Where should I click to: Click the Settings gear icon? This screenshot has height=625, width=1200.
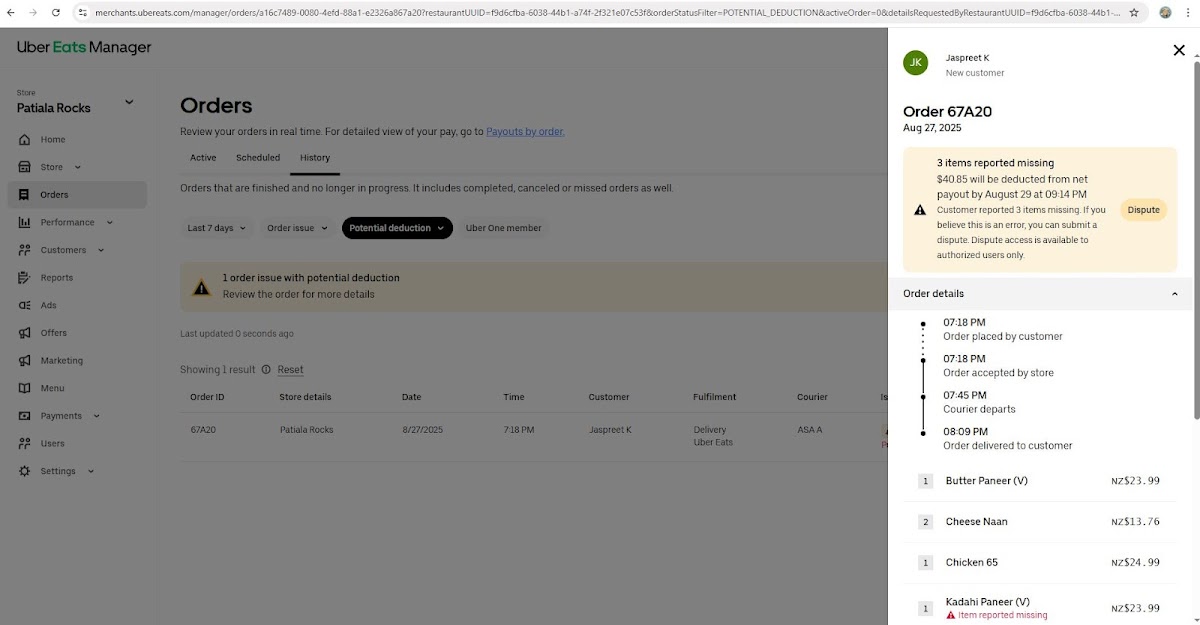click(x=24, y=471)
